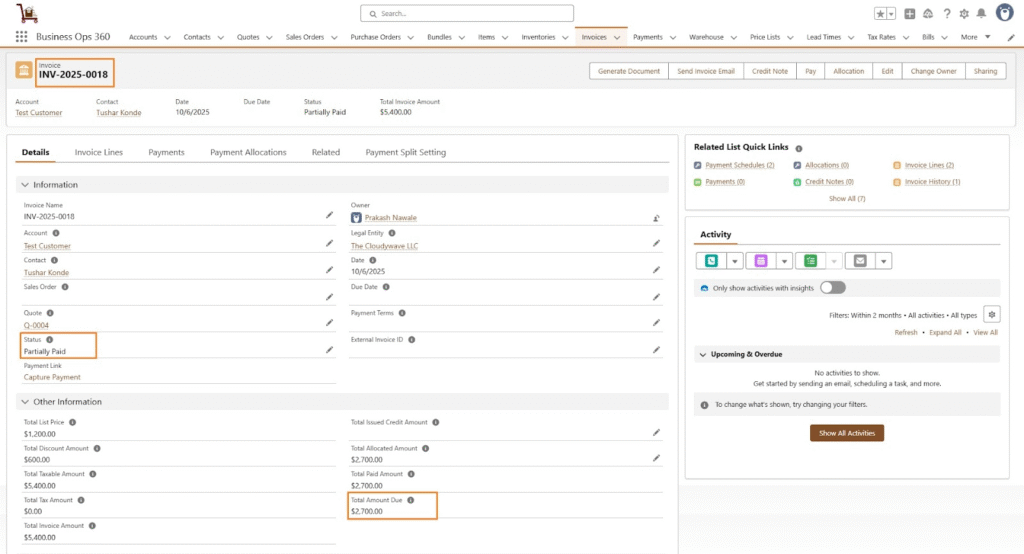Click the Credit Note button
This screenshot has height=554, width=1024.
(769, 71)
